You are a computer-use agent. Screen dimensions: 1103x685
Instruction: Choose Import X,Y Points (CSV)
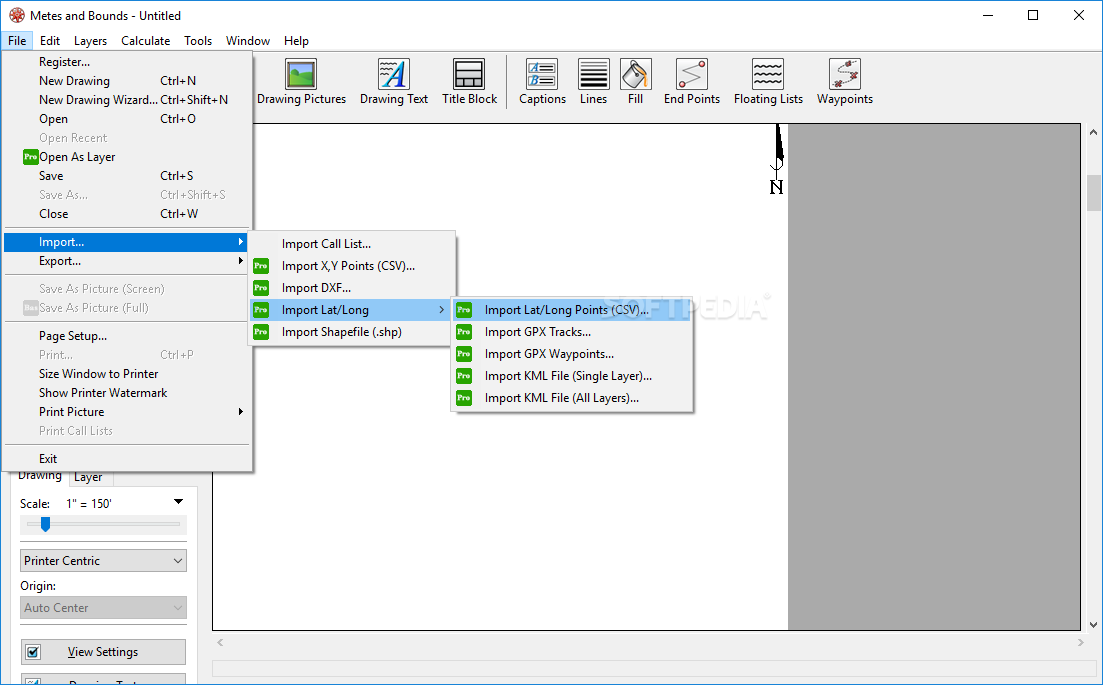point(350,266)
